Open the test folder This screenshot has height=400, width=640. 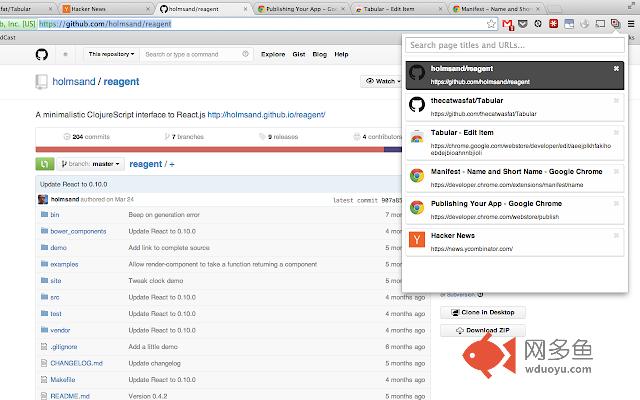coord(56,313)
